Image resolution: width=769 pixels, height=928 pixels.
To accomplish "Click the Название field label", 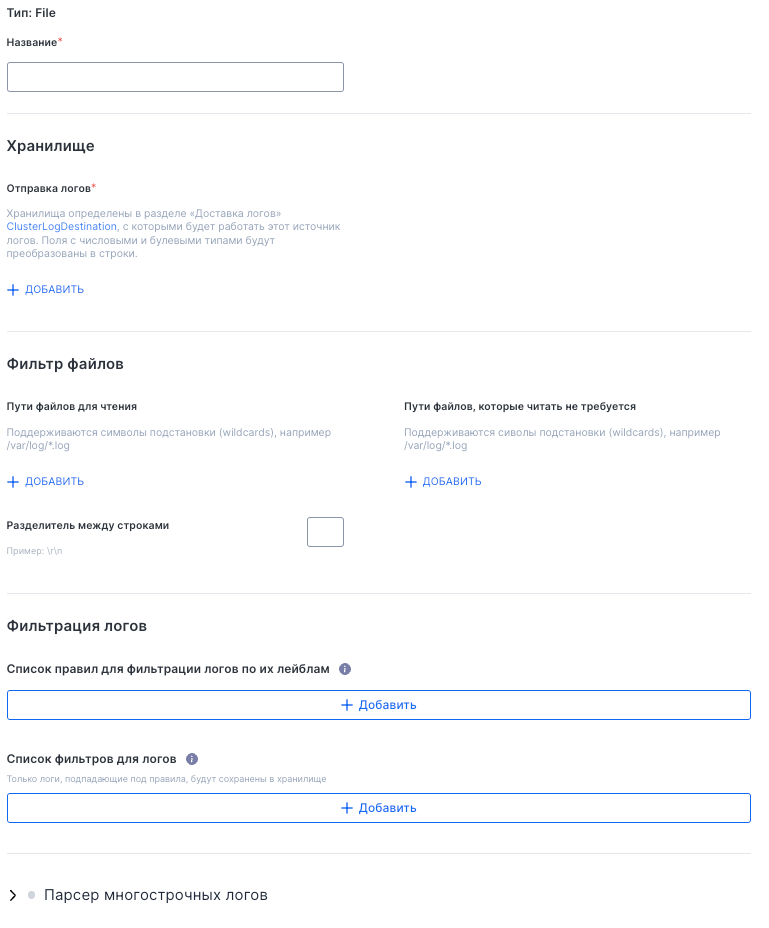I will (x=32, y=43).
